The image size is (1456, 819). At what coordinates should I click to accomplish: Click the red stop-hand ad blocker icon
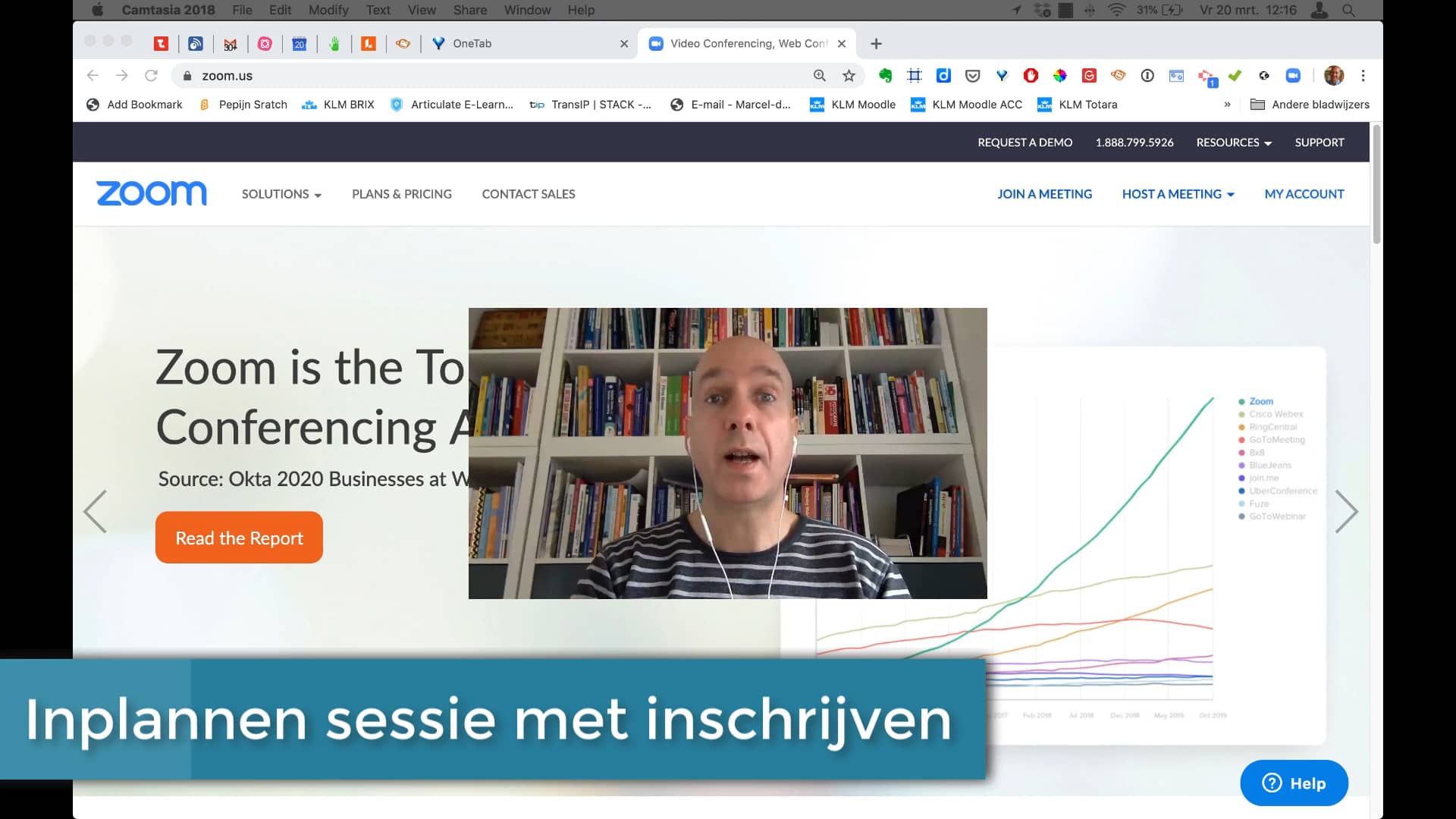point(1031,75)
